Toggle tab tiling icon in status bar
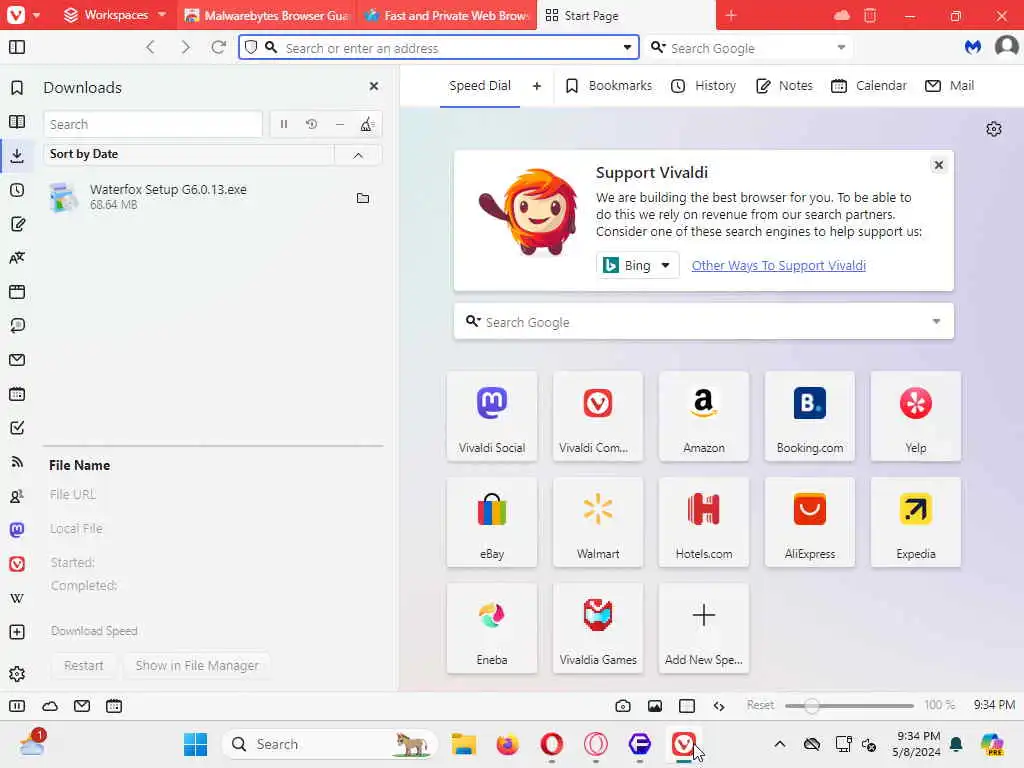The height and width of the screenshot is (768, 1024). pyautogui.click(x=687, y=705)
